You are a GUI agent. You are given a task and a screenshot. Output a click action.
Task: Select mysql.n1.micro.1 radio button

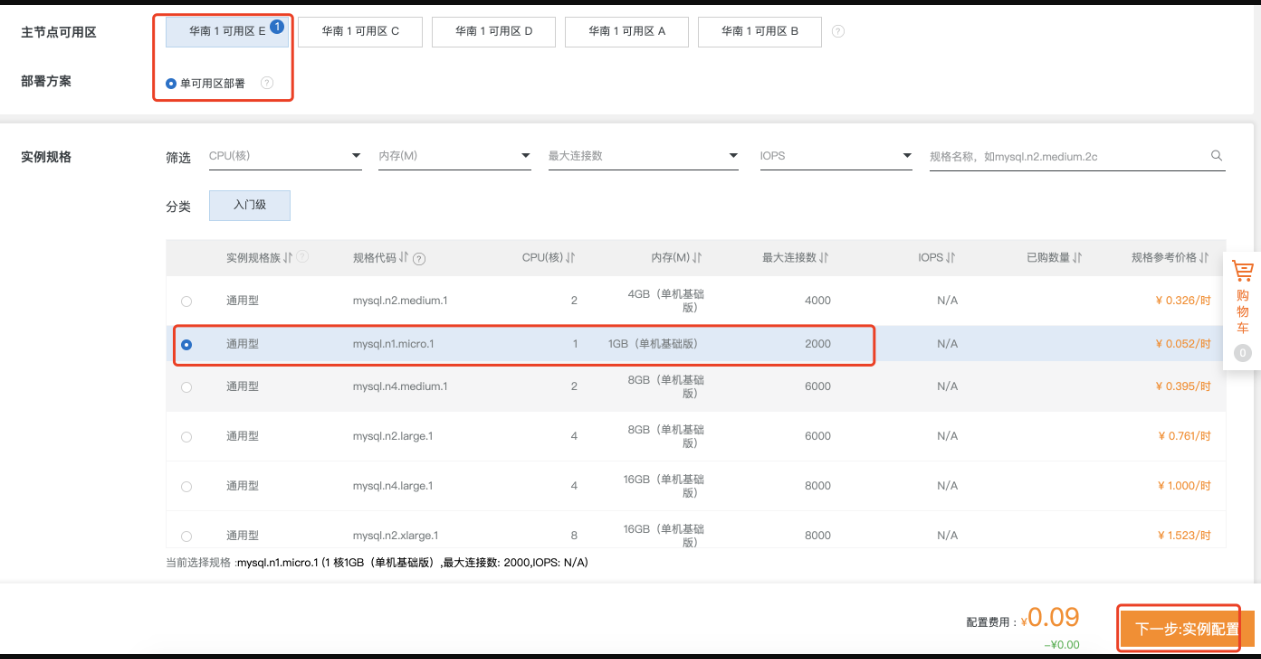point(186,345)
